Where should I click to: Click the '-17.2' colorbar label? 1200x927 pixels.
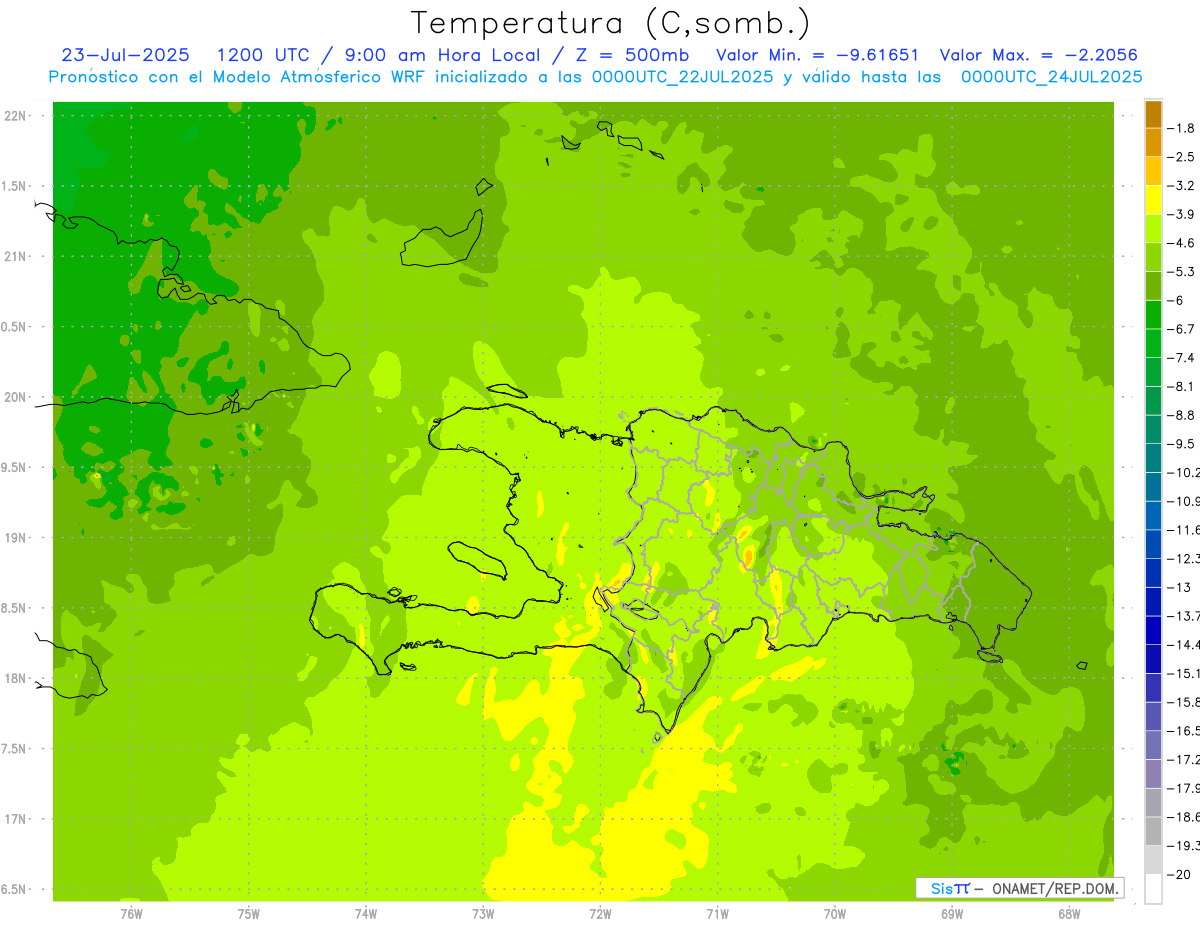(x=1183, y=760)
